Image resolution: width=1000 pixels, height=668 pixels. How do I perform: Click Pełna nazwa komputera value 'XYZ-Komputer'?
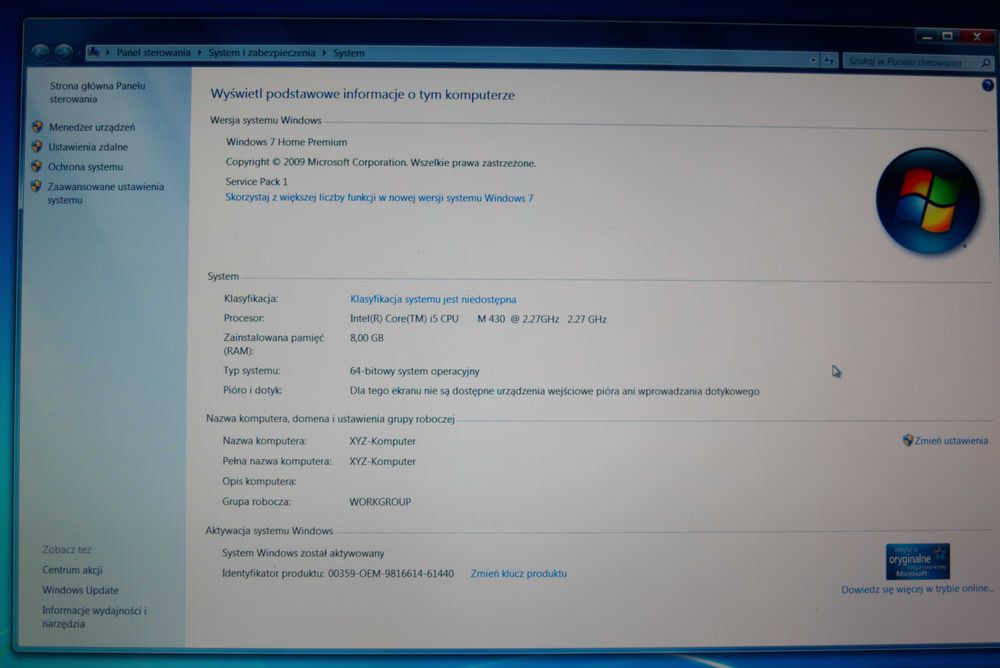382,461
